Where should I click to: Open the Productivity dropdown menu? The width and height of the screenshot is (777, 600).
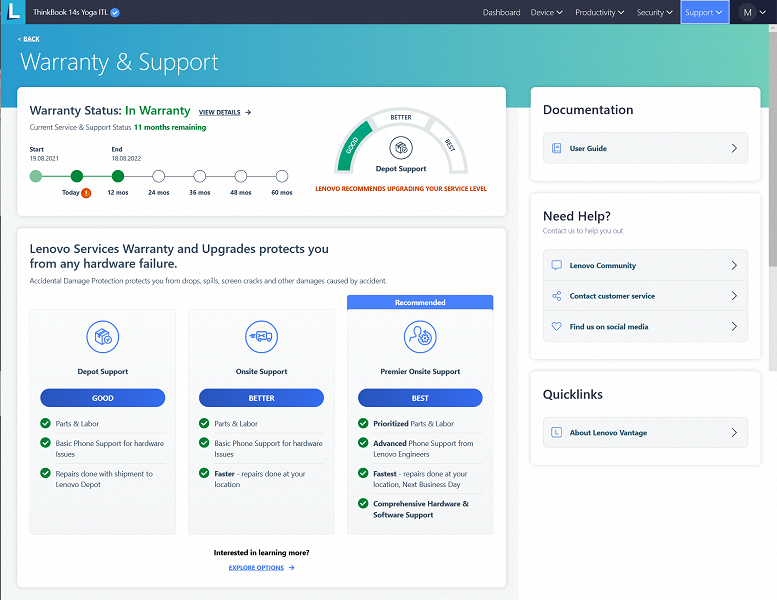[599, 12]
